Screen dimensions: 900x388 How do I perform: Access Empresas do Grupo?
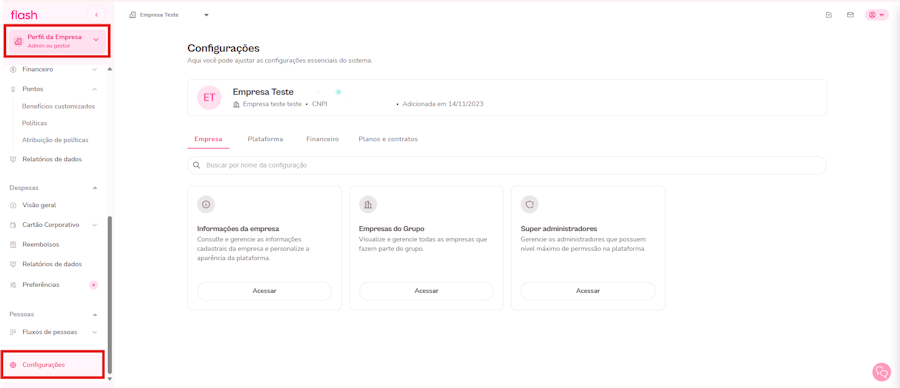coord(426,291)
